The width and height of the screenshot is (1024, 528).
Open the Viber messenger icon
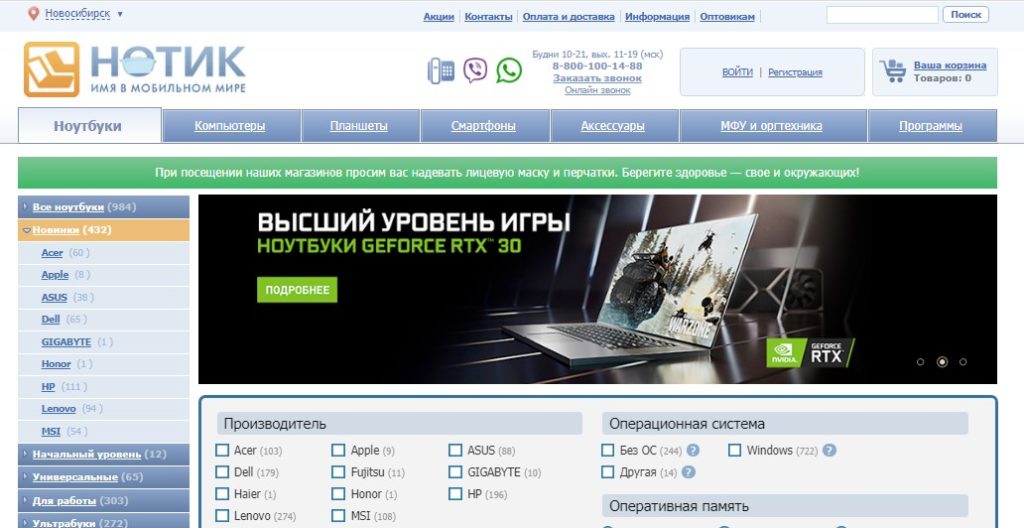(x=476, y=70)
